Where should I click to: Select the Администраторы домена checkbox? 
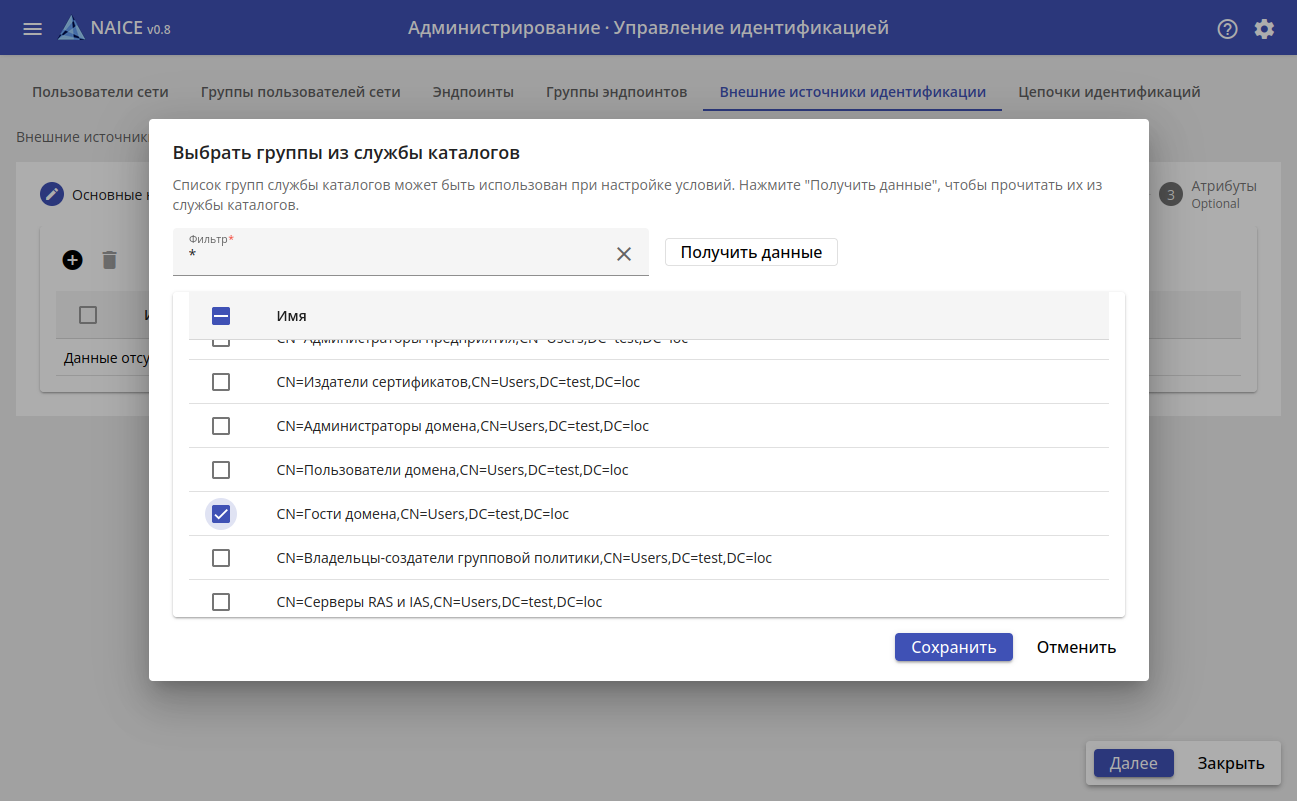point(221,426)
